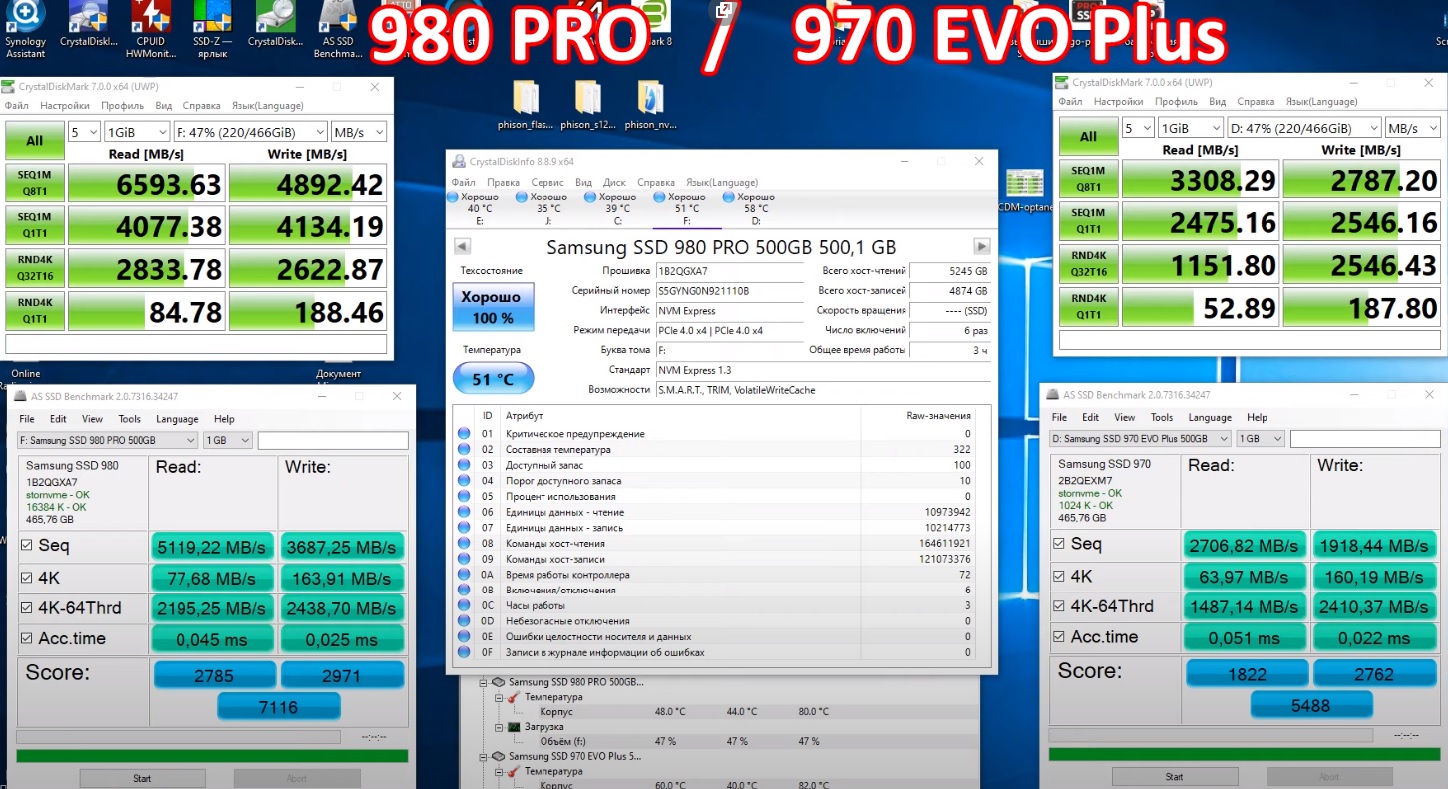Collapse Samsung SSD 980 PRO node in HWMonitor
This screenshot has width=1448, height=789.
tap(486, 682)
